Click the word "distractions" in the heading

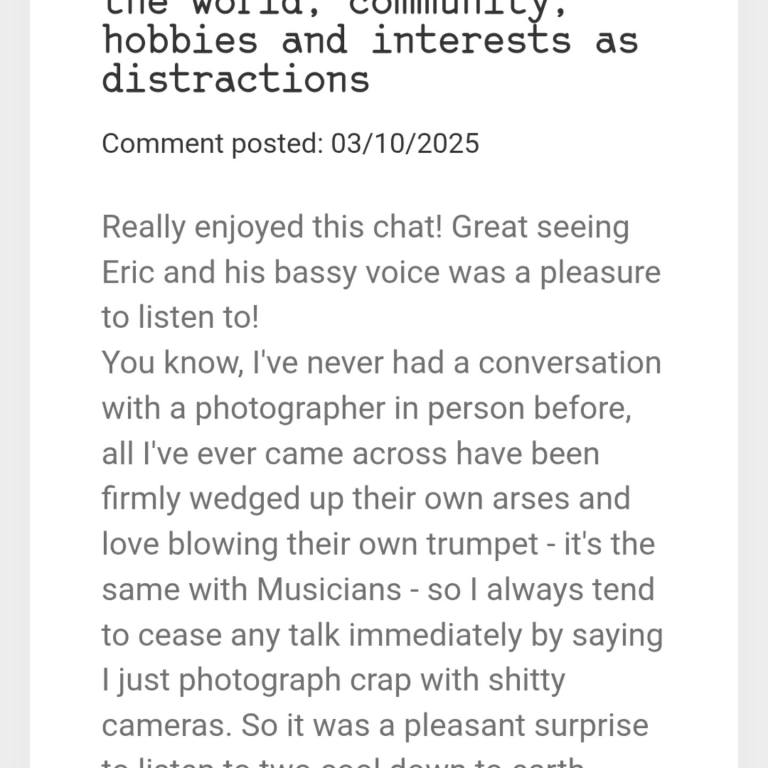tap(236, 79)
